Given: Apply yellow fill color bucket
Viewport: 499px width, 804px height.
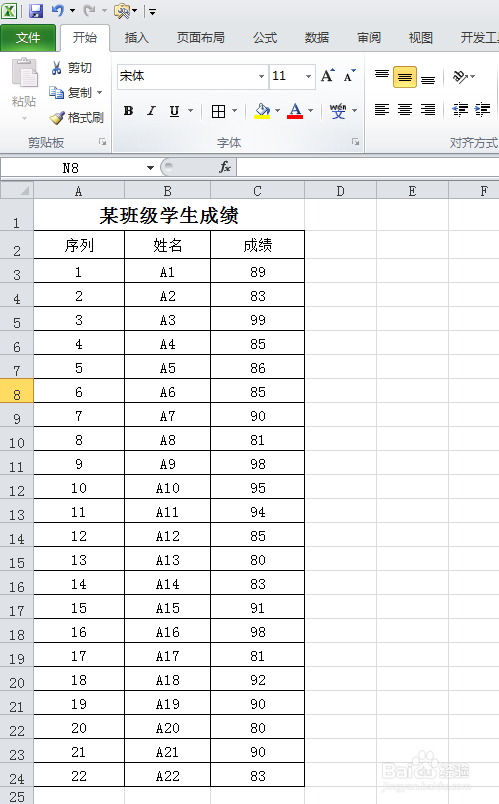Looking at the screenshot, I should tap(262, 111).
